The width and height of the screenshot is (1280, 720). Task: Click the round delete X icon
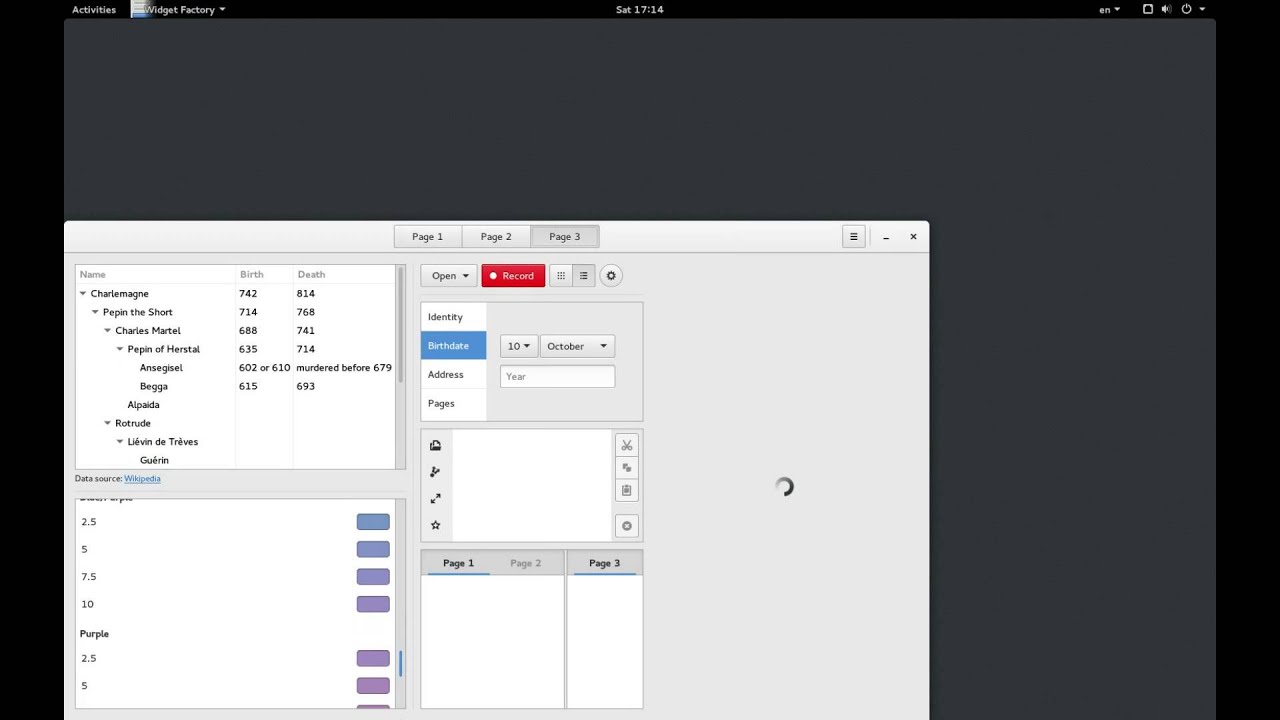627,526
